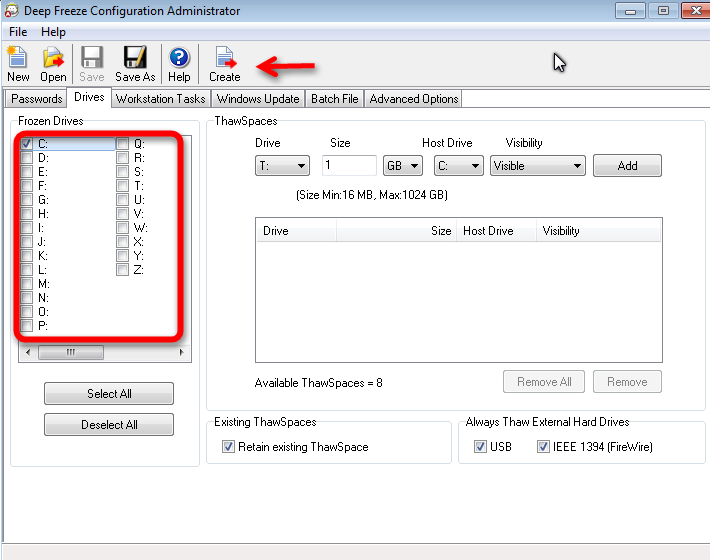Switch to the Passwords tab
The image size is (710, 560).
pyautogui.click(x=37, y=99)
